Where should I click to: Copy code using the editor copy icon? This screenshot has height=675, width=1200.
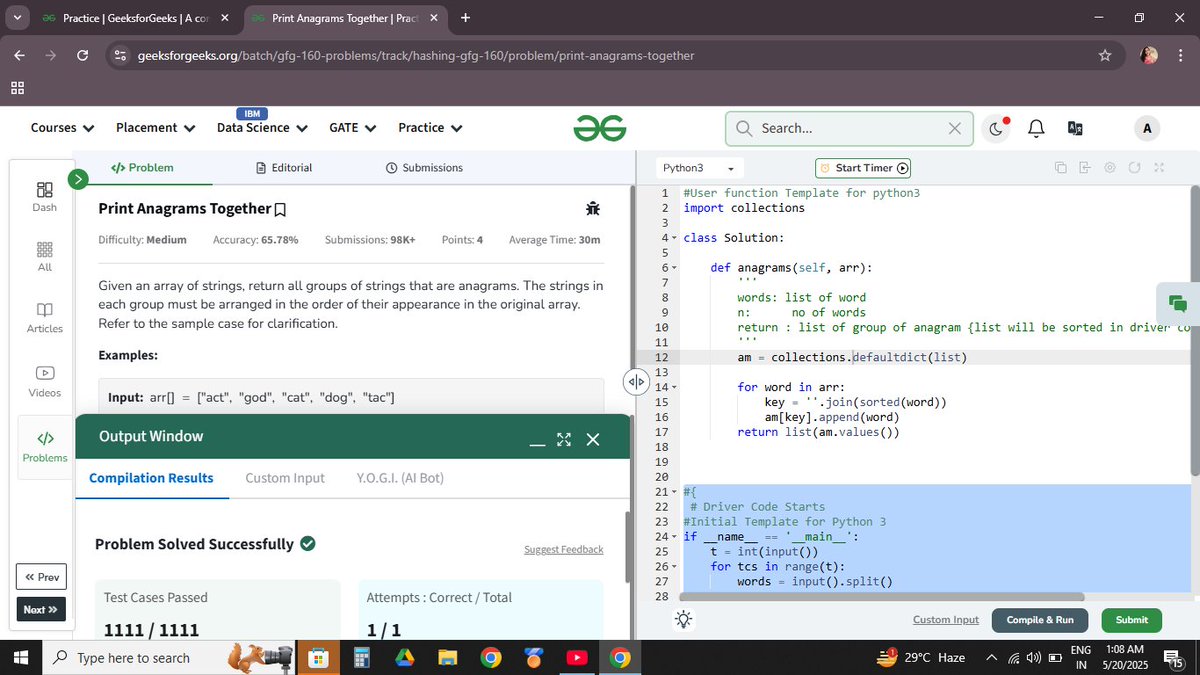click(x=1060, y=168)
